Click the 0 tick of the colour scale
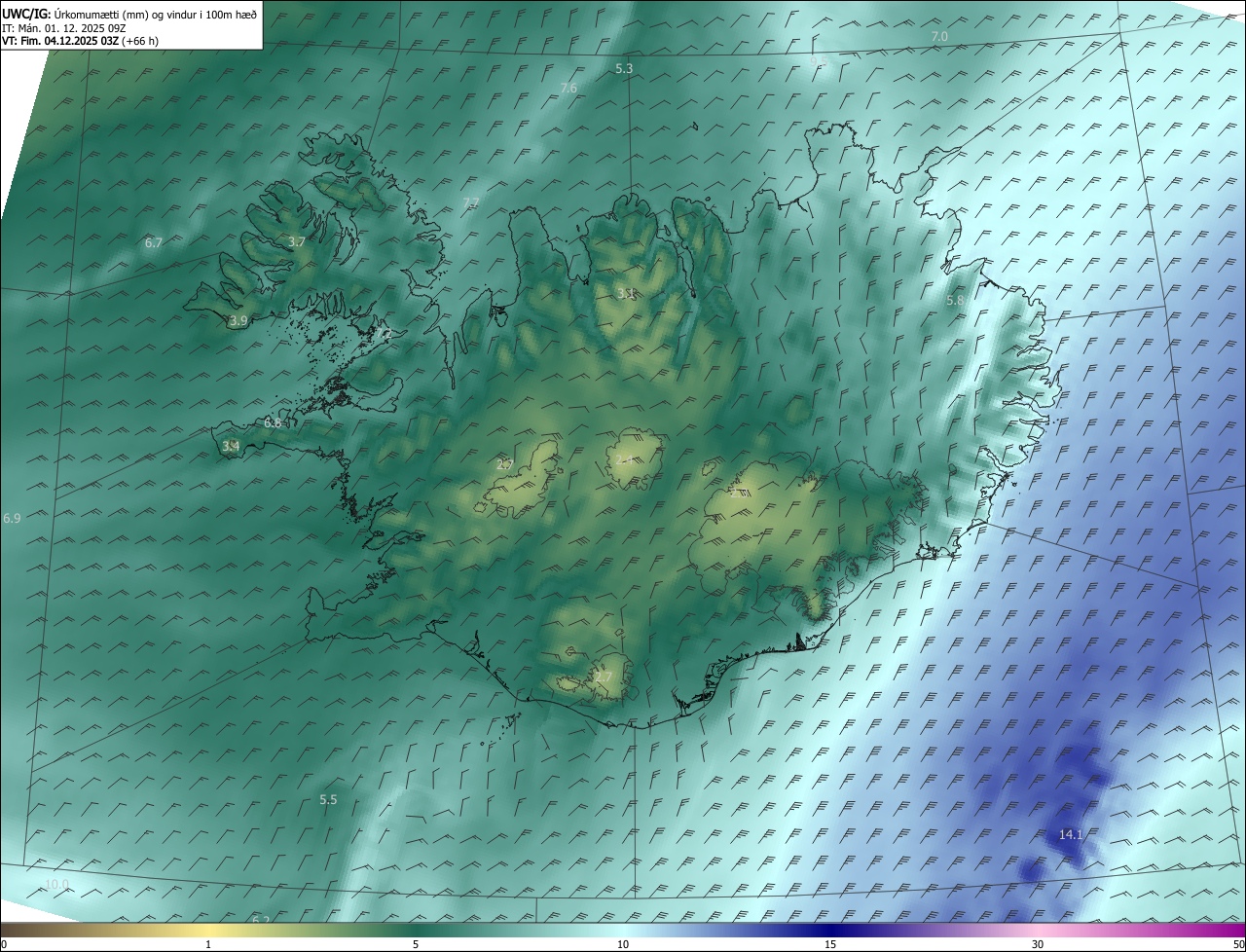 [x=4, y=944]
